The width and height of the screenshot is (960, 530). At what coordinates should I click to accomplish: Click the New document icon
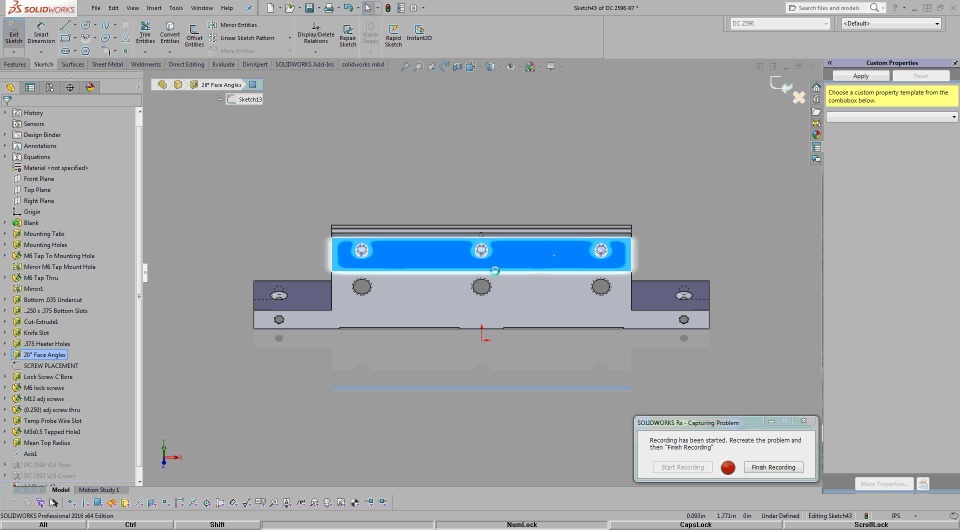click(271, 8)
